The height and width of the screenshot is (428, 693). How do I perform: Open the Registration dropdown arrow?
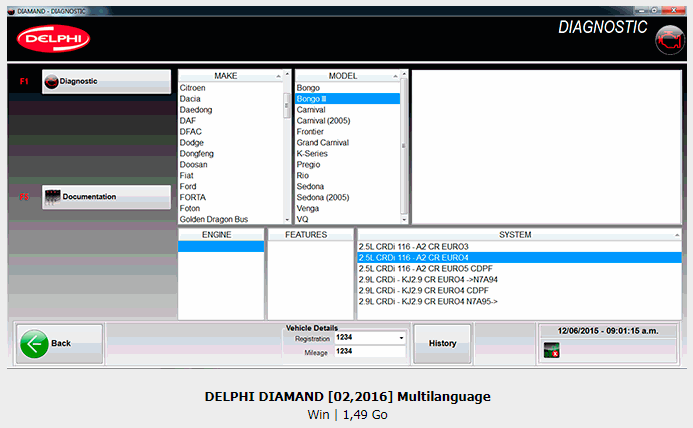tap(401, 338)
